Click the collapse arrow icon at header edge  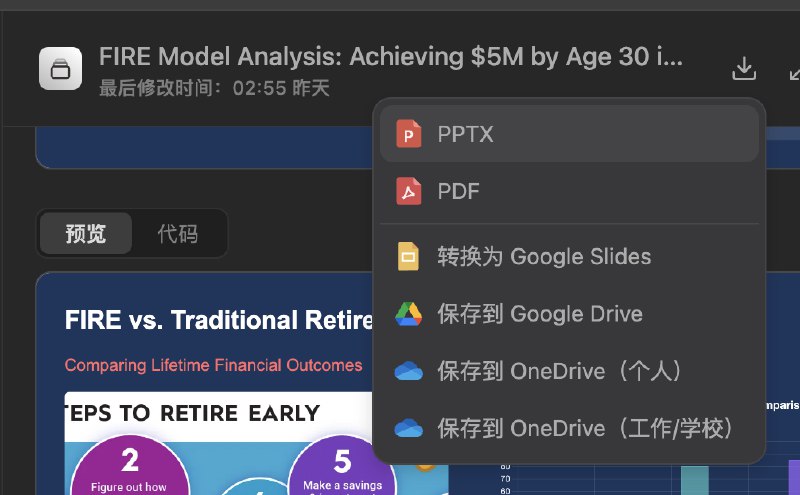(x=794, y=74)
